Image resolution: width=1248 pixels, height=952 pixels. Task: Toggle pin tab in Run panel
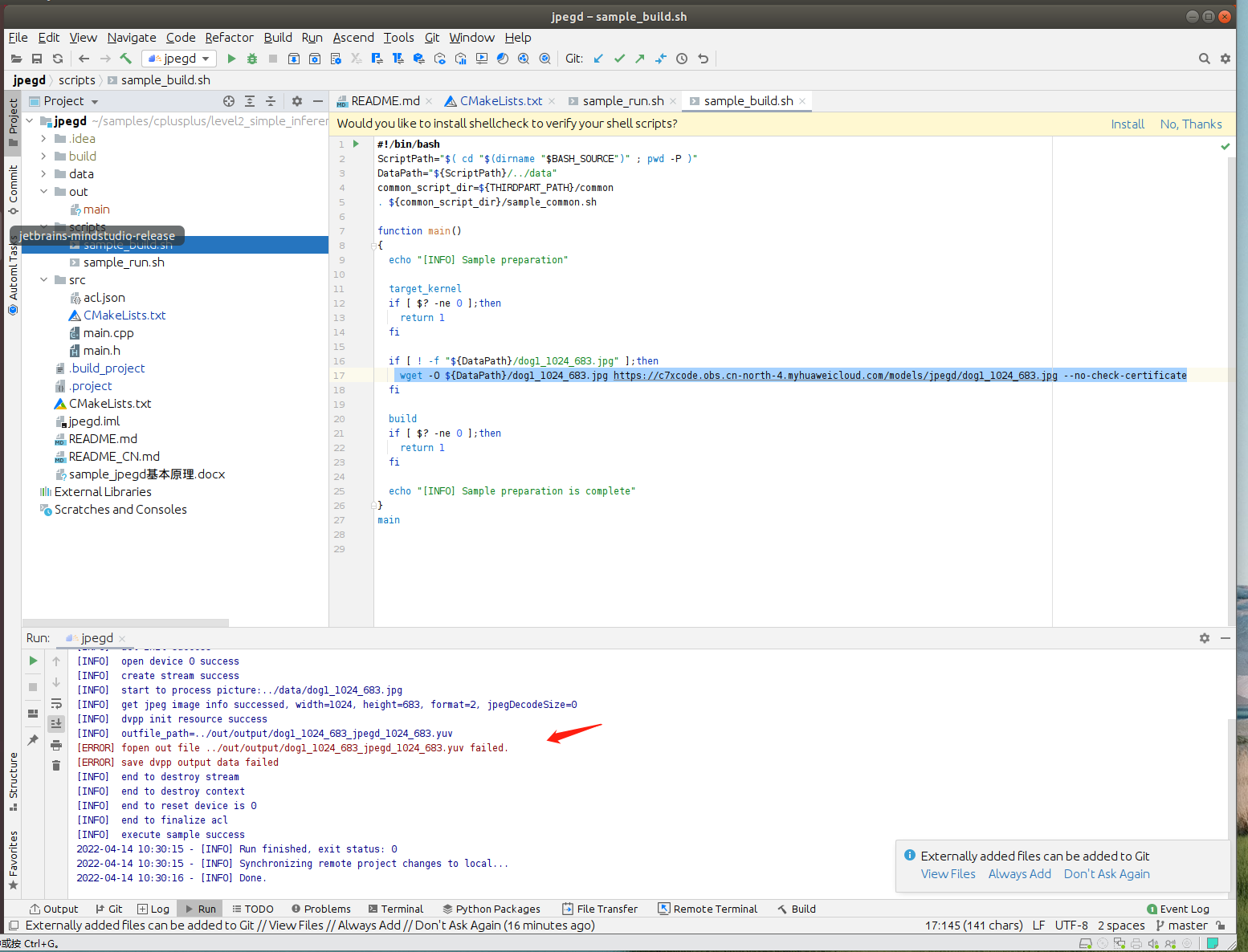[33, 740]
